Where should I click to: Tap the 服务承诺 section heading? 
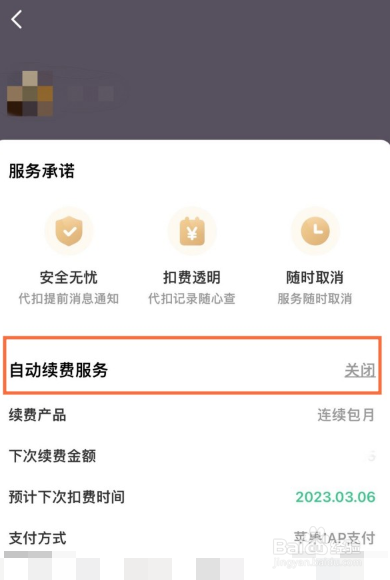click(x=42, y=171)
